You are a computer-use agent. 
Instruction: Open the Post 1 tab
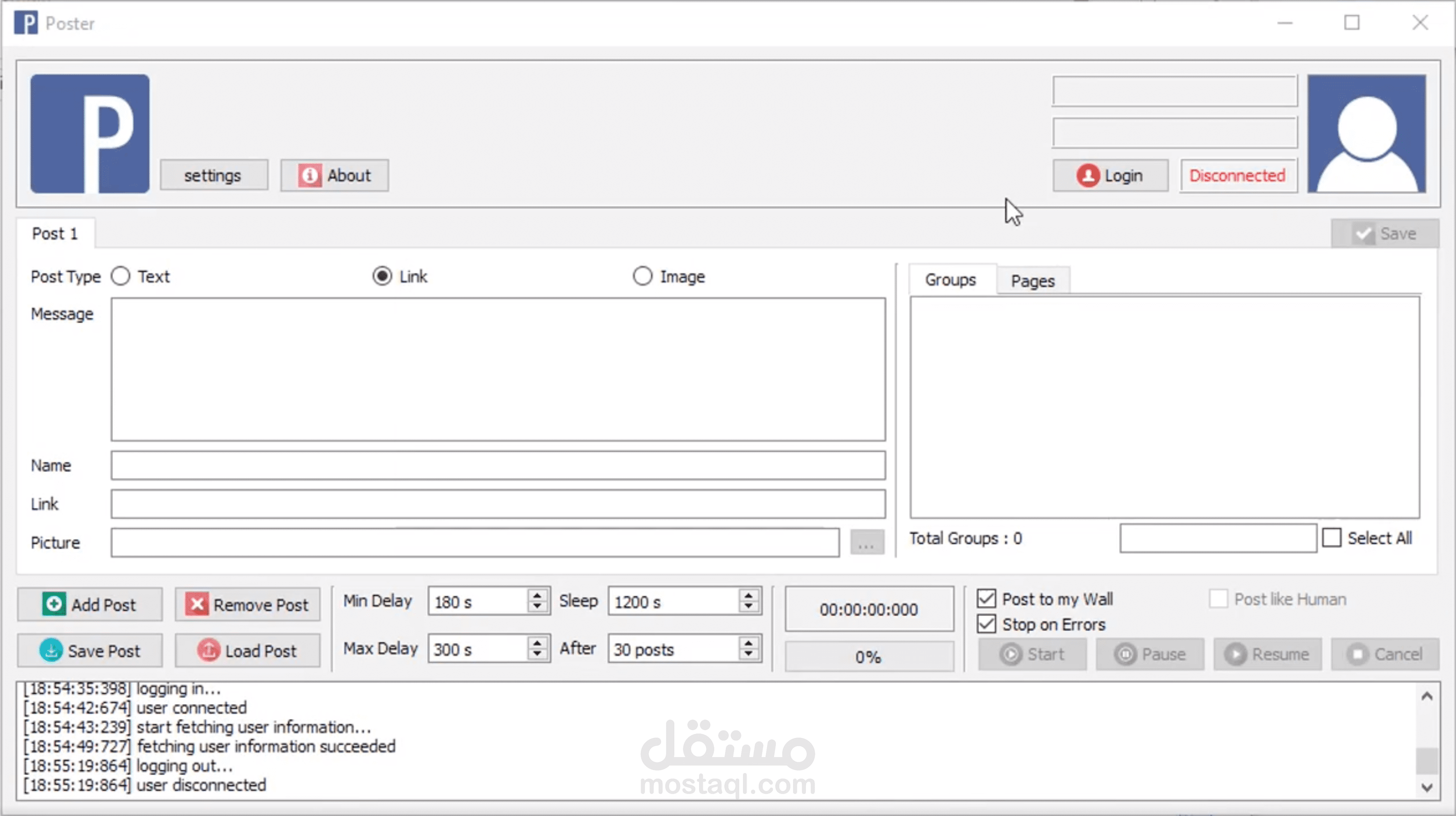pyautogui.click(x=55, y=233)
